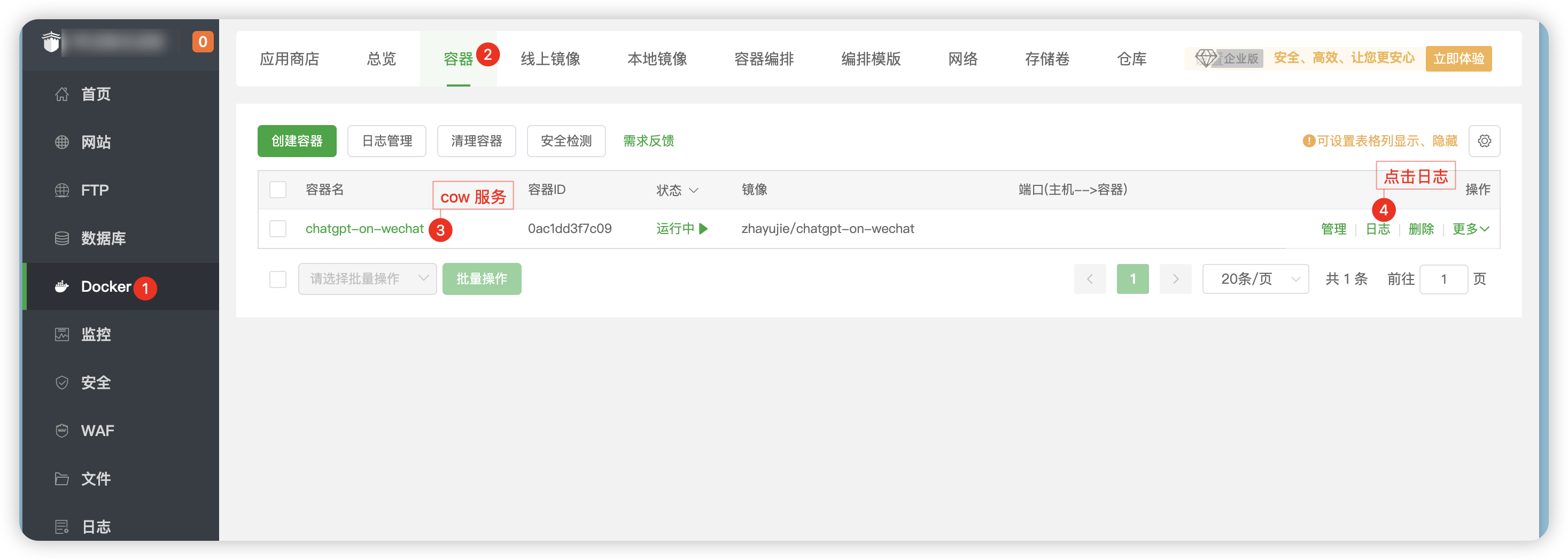1568x560 pixels.
Task: Open 日志 link for chatgpt-on-wechat container
Action: coord(1378,229)
